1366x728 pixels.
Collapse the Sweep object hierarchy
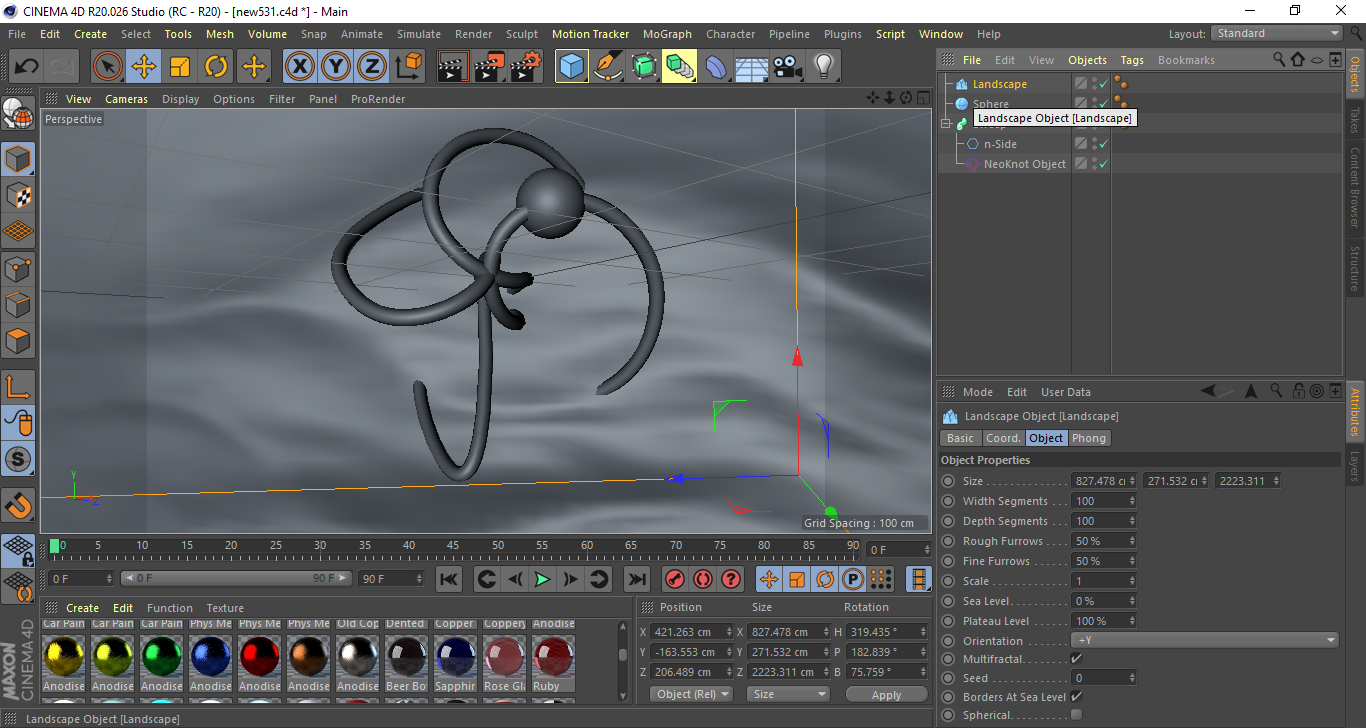[x=946, y=124]
